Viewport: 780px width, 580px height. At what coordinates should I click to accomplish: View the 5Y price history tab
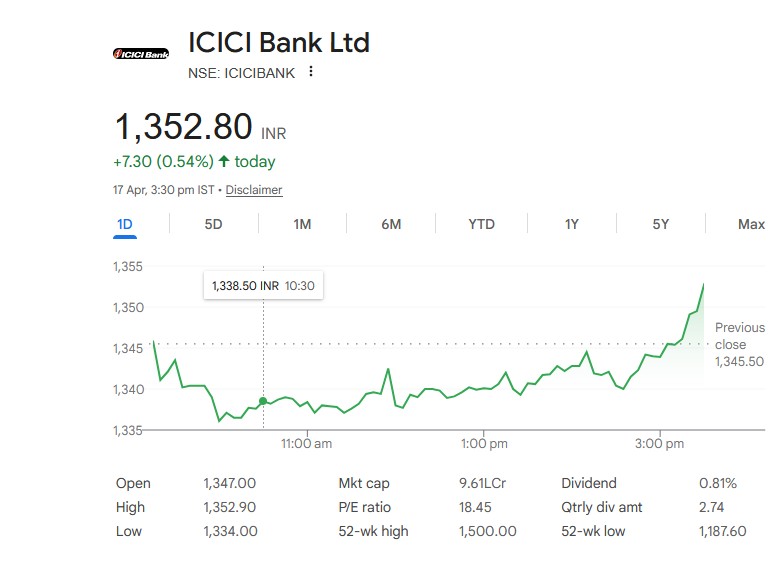click(x=660, y=224)
